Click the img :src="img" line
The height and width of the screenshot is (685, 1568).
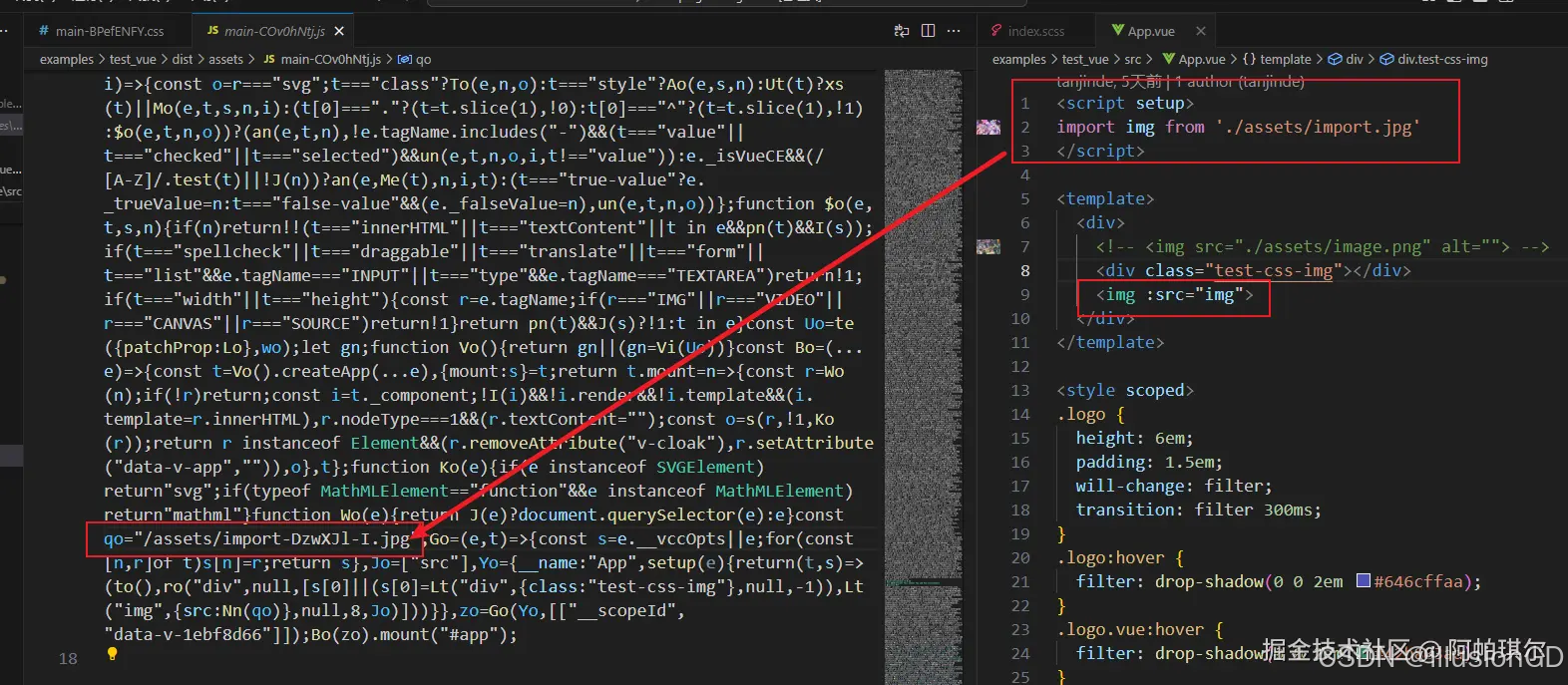1174,294
